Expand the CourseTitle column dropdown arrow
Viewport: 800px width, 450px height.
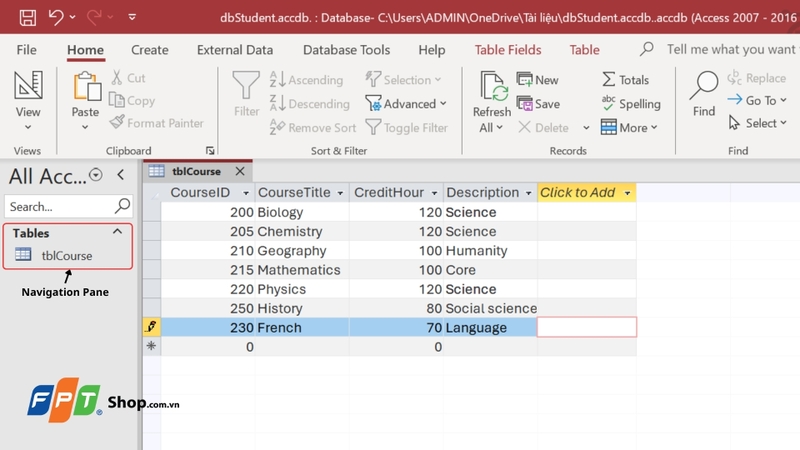tap(340, 193)
